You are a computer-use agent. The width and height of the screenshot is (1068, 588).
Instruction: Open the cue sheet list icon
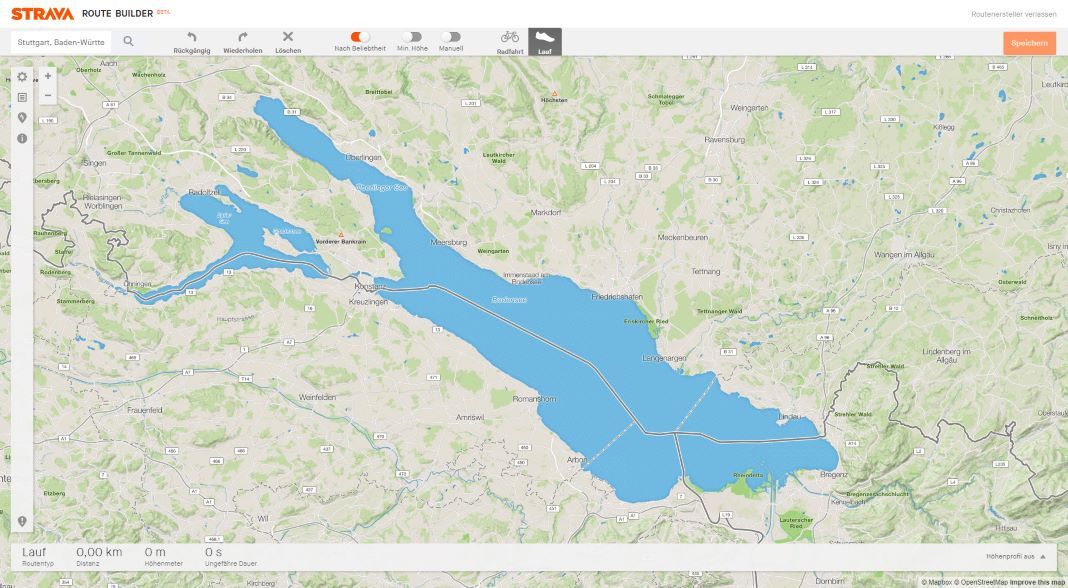coord(22,97)
